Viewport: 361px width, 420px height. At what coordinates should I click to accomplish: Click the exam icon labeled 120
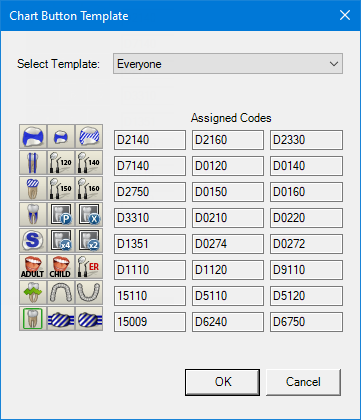point(61,163)
